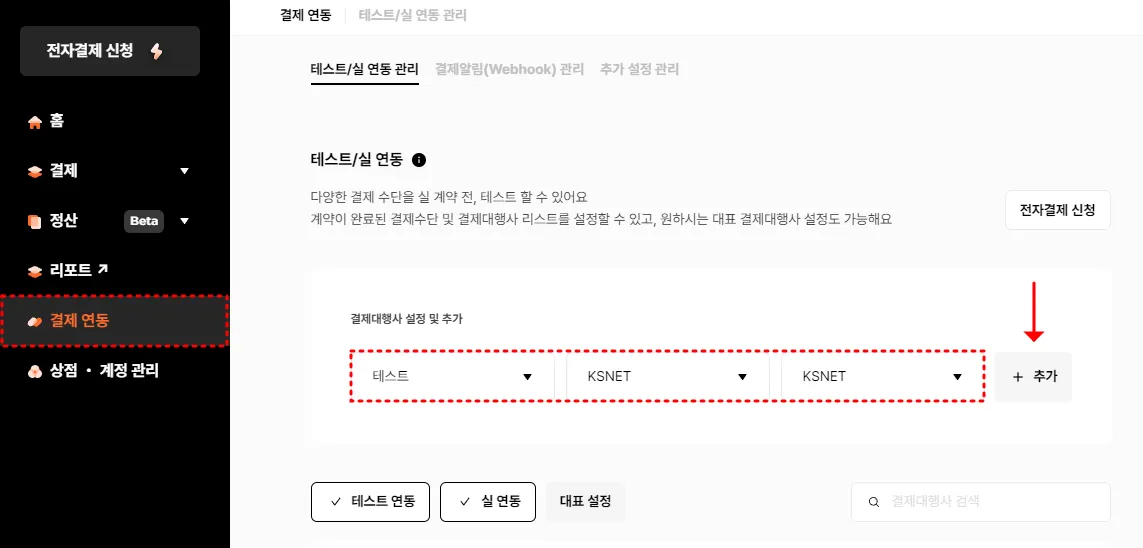Click the 대표 설정 button

pos(585,502)
